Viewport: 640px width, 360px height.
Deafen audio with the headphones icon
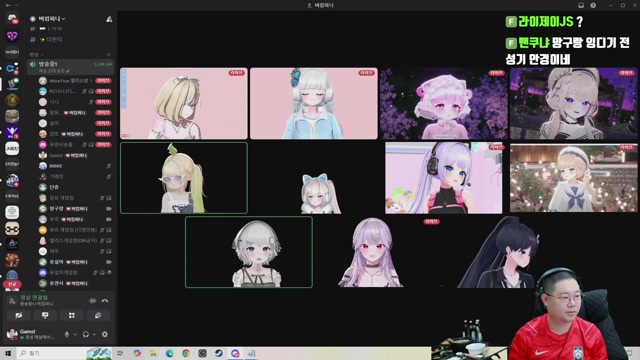[85, 334]
